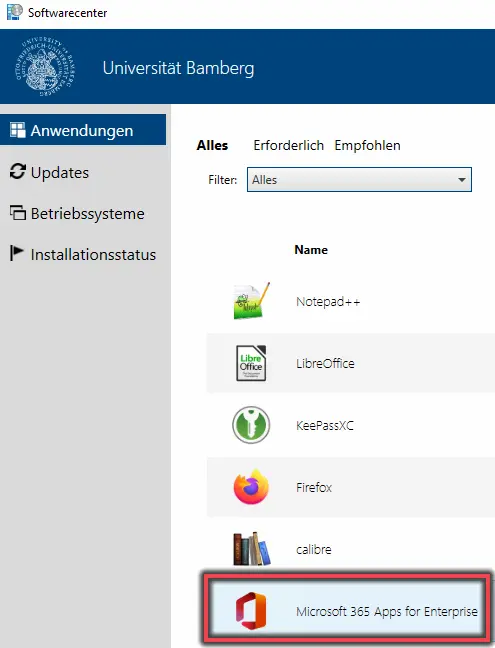
Task: Click the Notepad++ application icon
Action: (x=252, y=301)
